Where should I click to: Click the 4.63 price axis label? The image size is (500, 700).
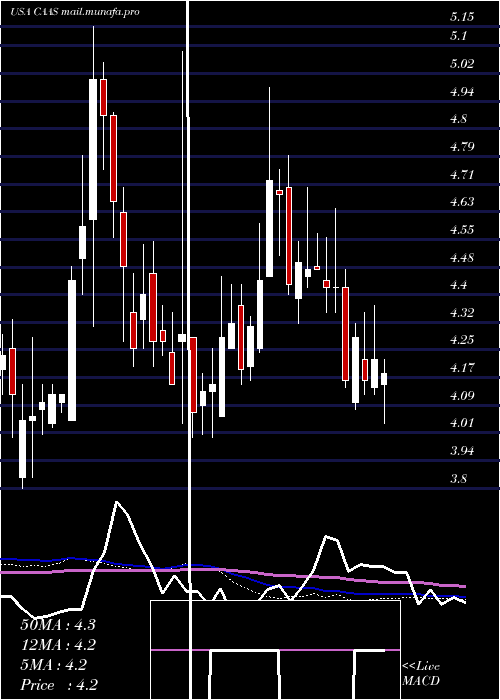[462, 202]
